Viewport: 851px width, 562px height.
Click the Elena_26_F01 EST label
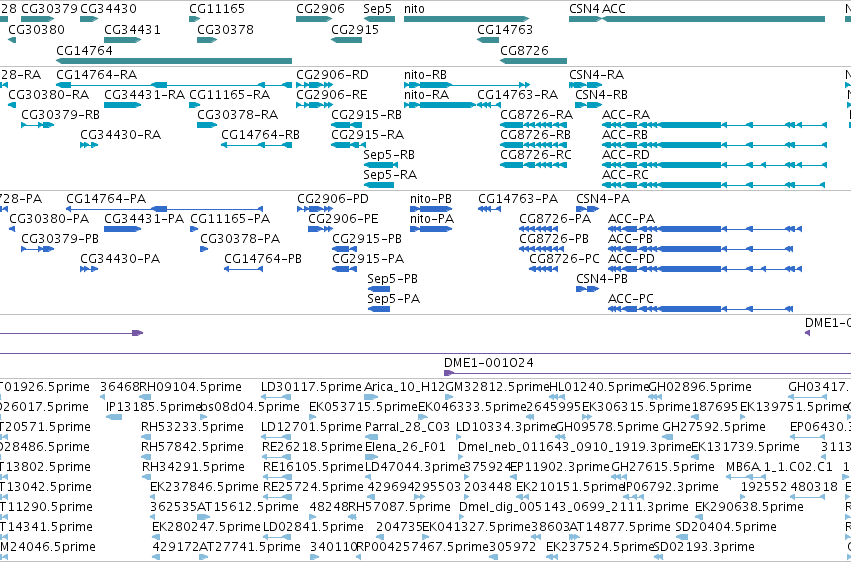405,447
